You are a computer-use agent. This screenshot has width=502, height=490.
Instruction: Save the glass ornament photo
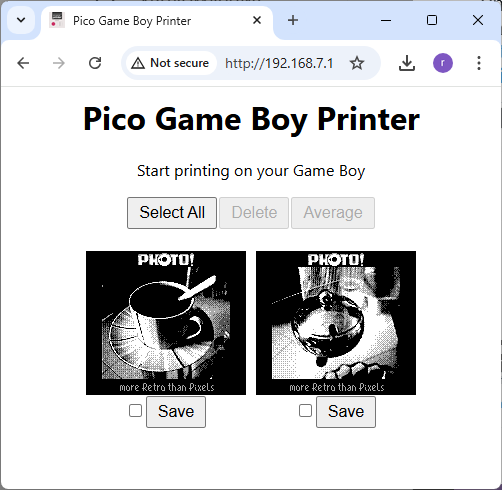(x=346, y=412)
